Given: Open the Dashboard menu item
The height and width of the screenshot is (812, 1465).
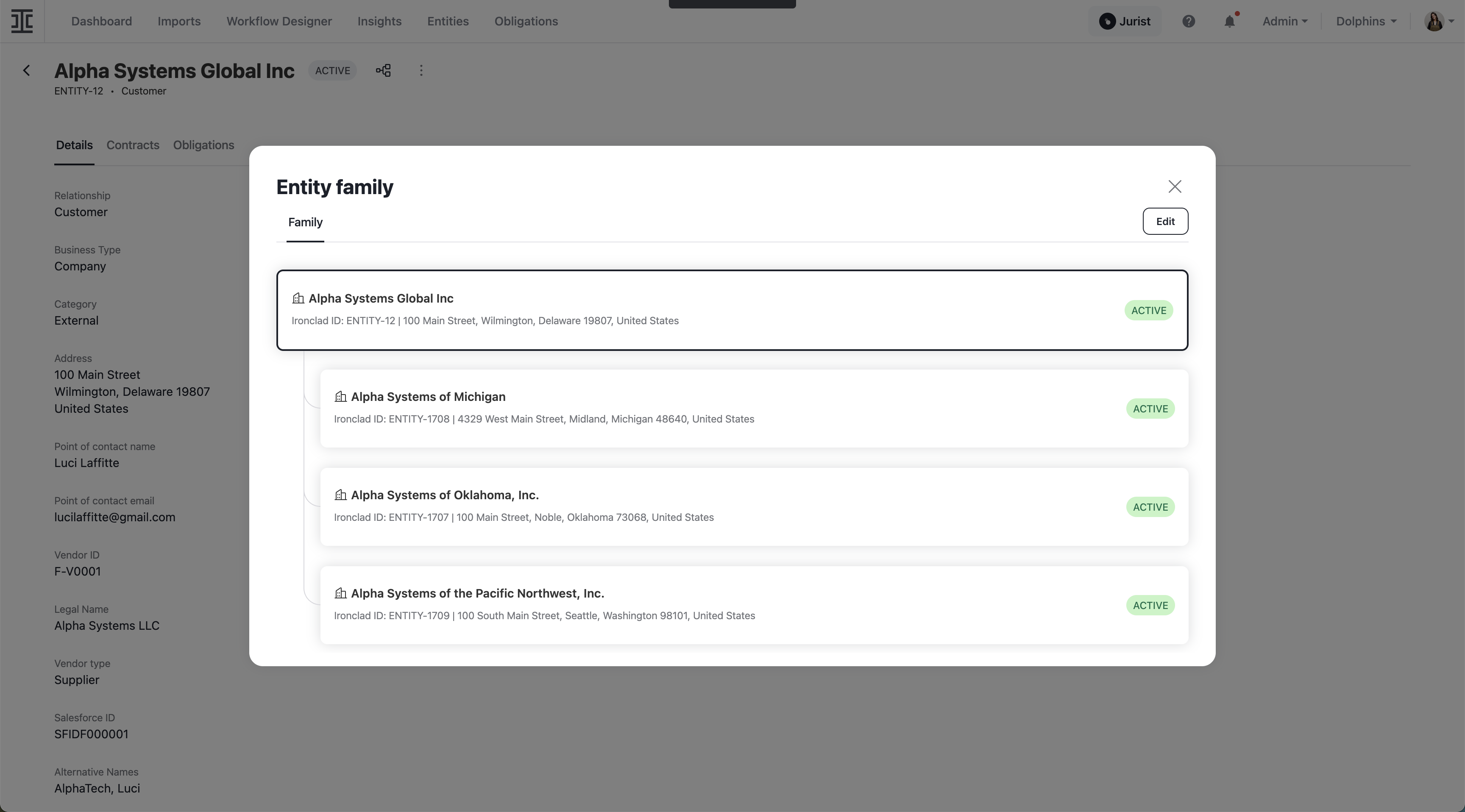Looking at the screenshot, I should point(101,21).
